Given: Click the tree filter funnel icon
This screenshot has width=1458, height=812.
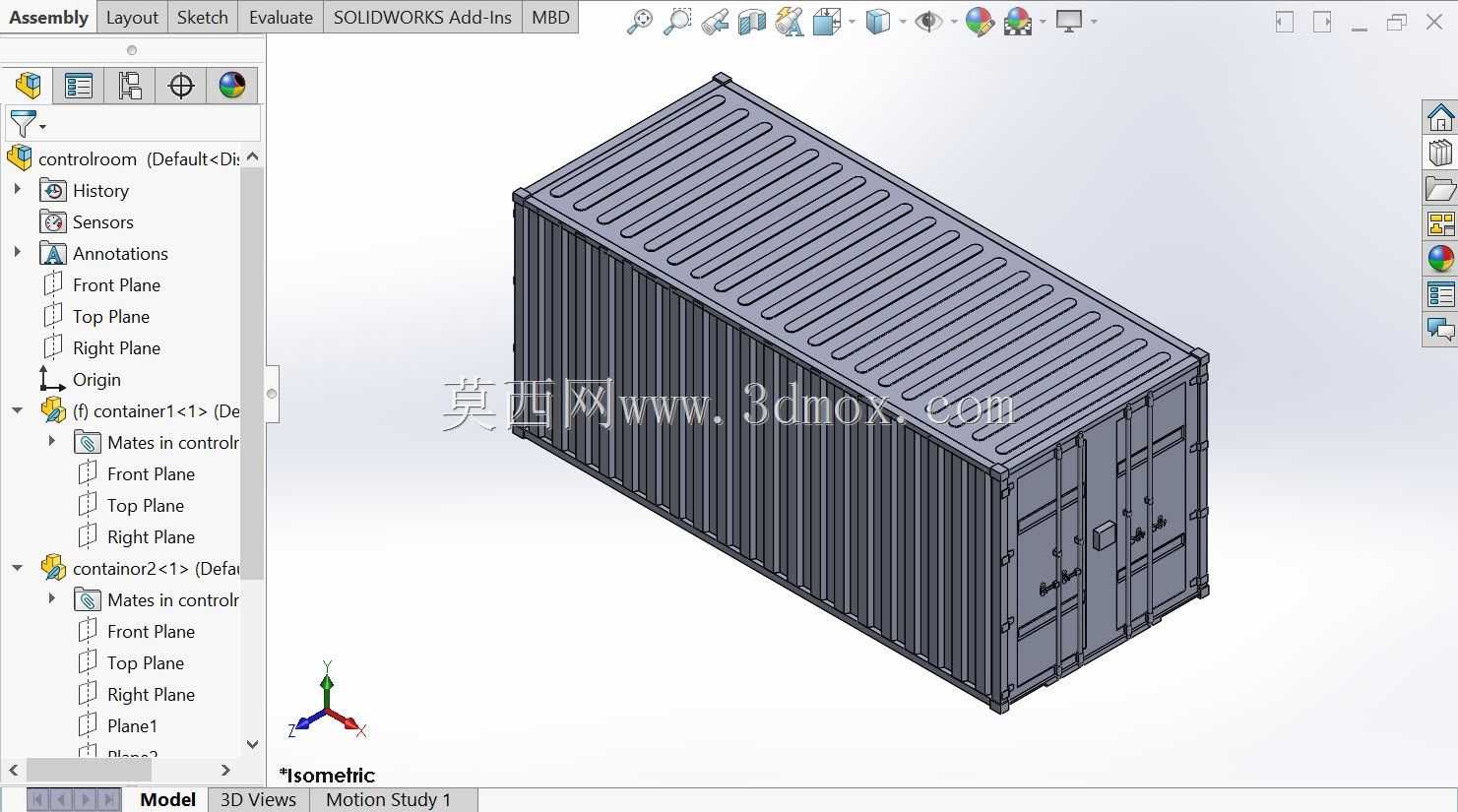Looking at the screenshot, I should point(26,124).
